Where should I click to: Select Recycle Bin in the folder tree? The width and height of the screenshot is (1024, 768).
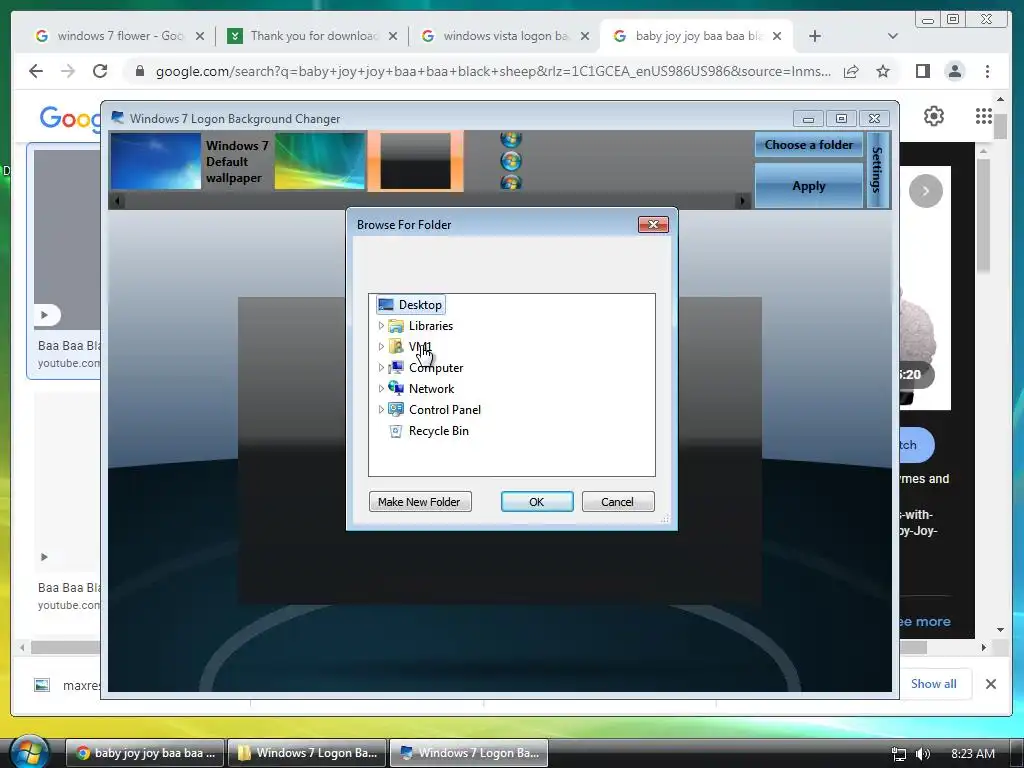click(x=438, y=430)
